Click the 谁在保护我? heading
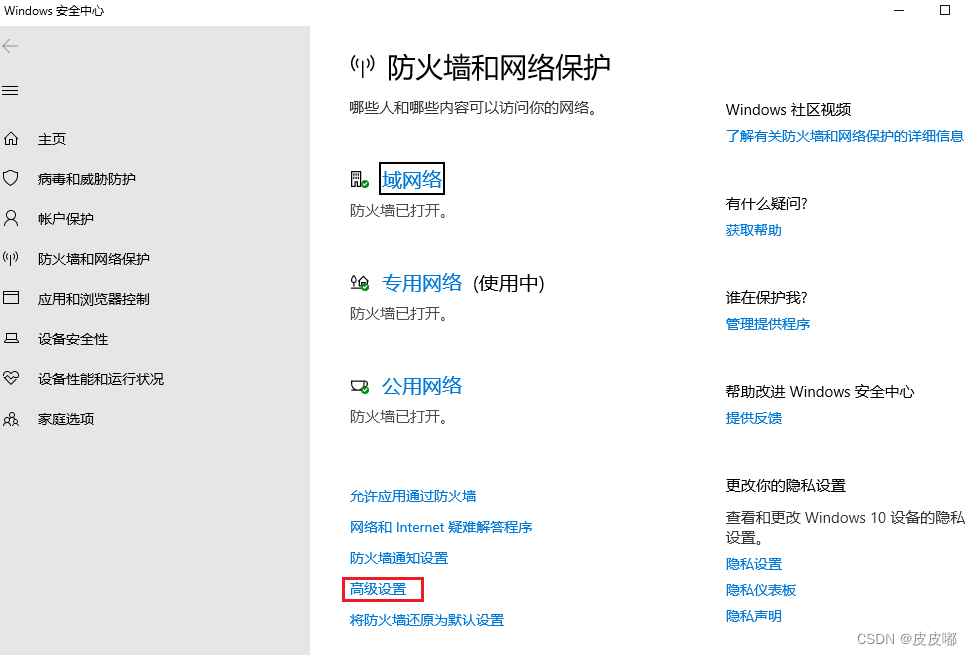The width and height of the screenshot is (972, 655). 766,297
